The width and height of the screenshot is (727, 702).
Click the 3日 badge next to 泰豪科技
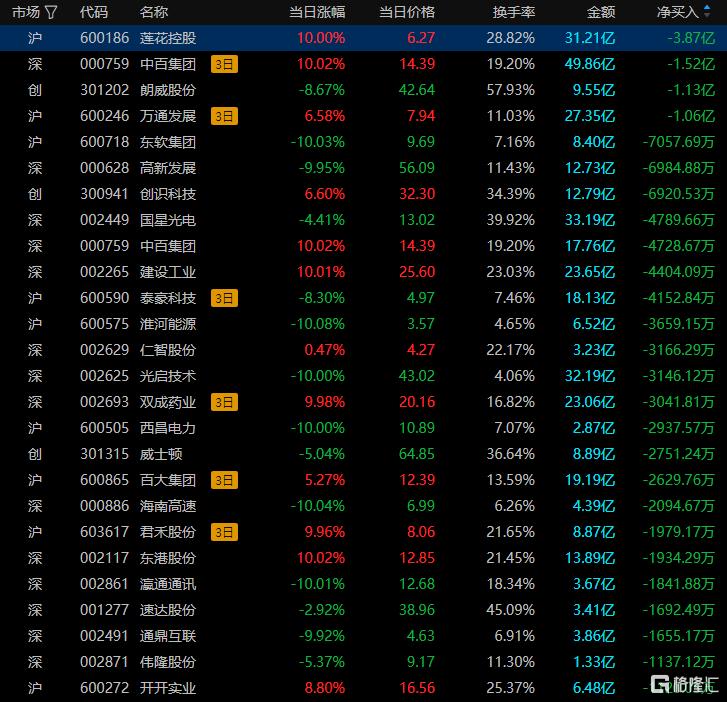pyautogui.click(x=224, y=298)
